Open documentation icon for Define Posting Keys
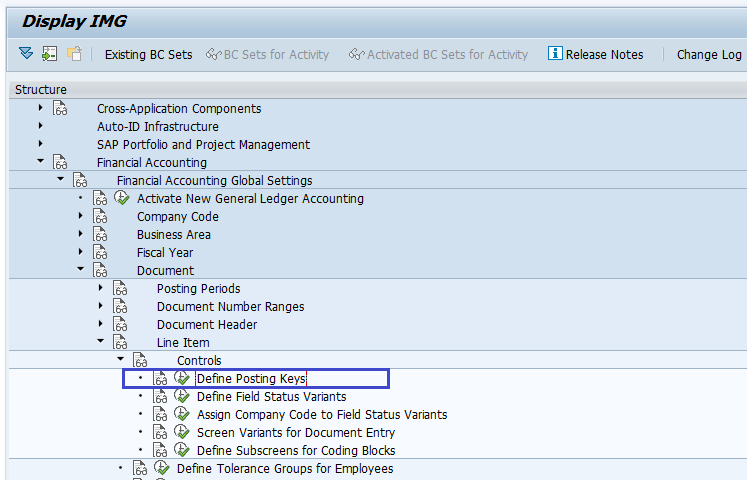The image size is (747, 480). (x=160, y=379)
